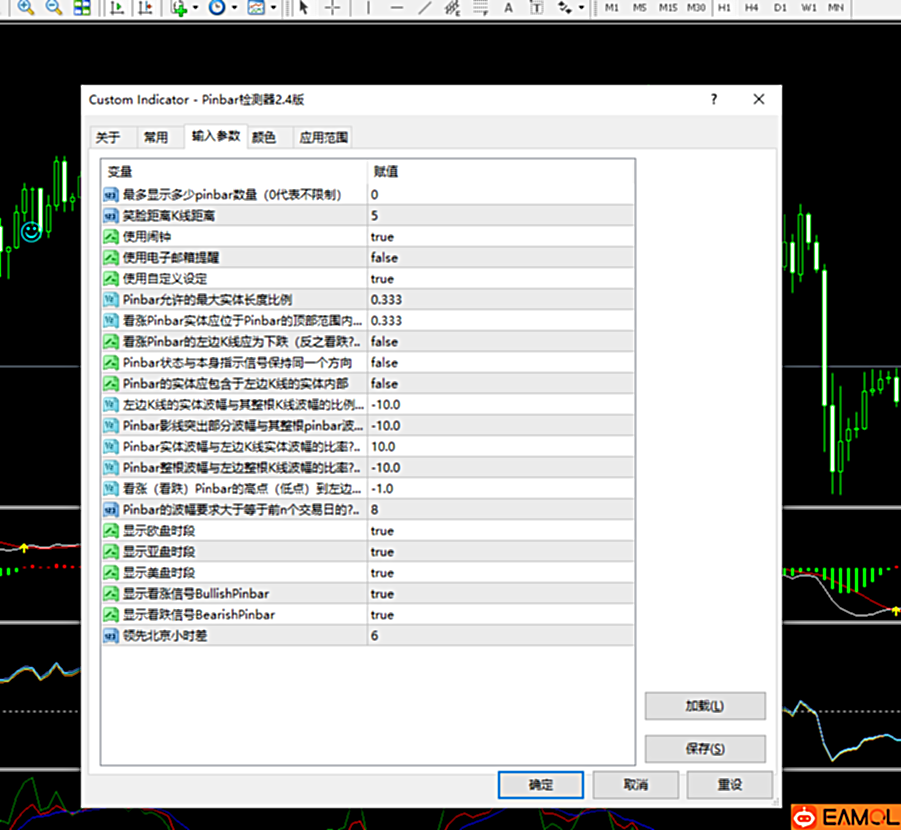Pick the text 'A' drawing tool

[x=508, y=8]
